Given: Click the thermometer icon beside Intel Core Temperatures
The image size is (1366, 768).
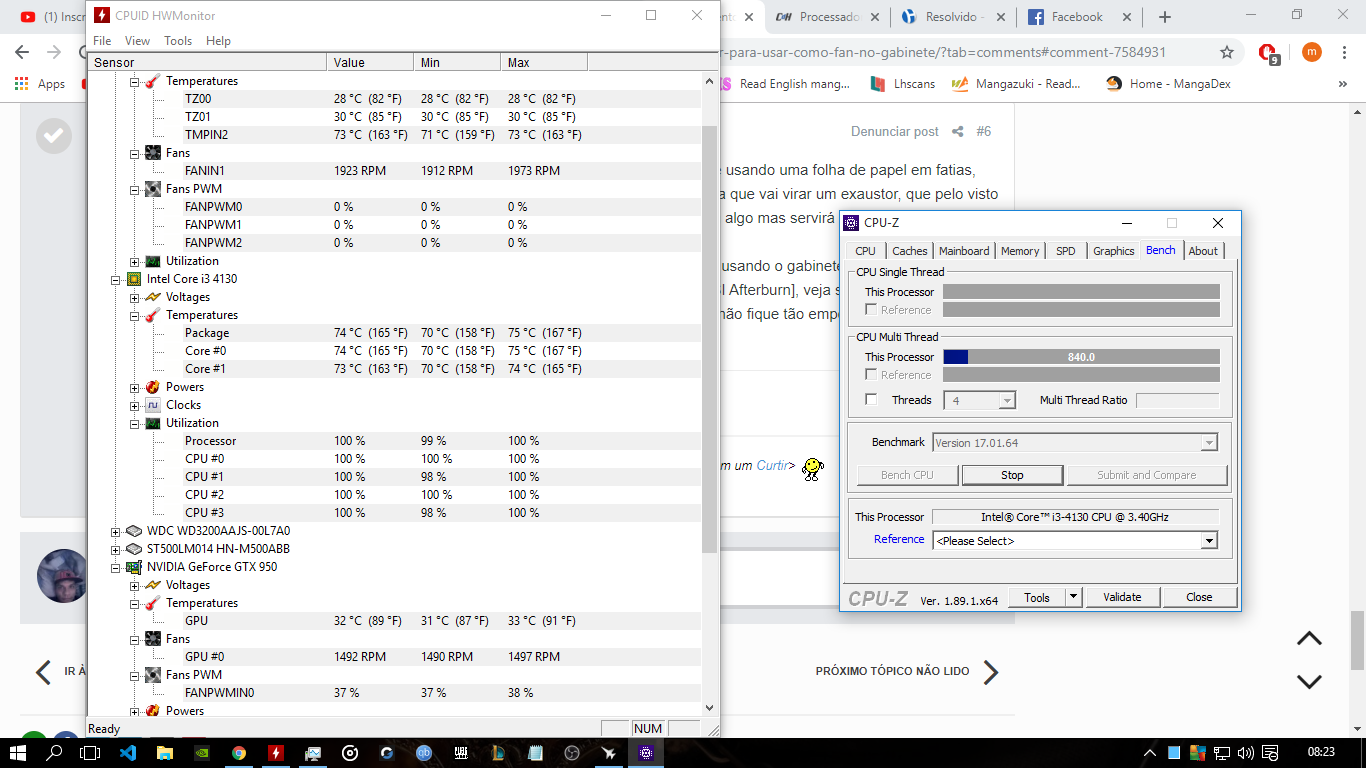Looking at the screenshot, I should click(x=152, y=315).
